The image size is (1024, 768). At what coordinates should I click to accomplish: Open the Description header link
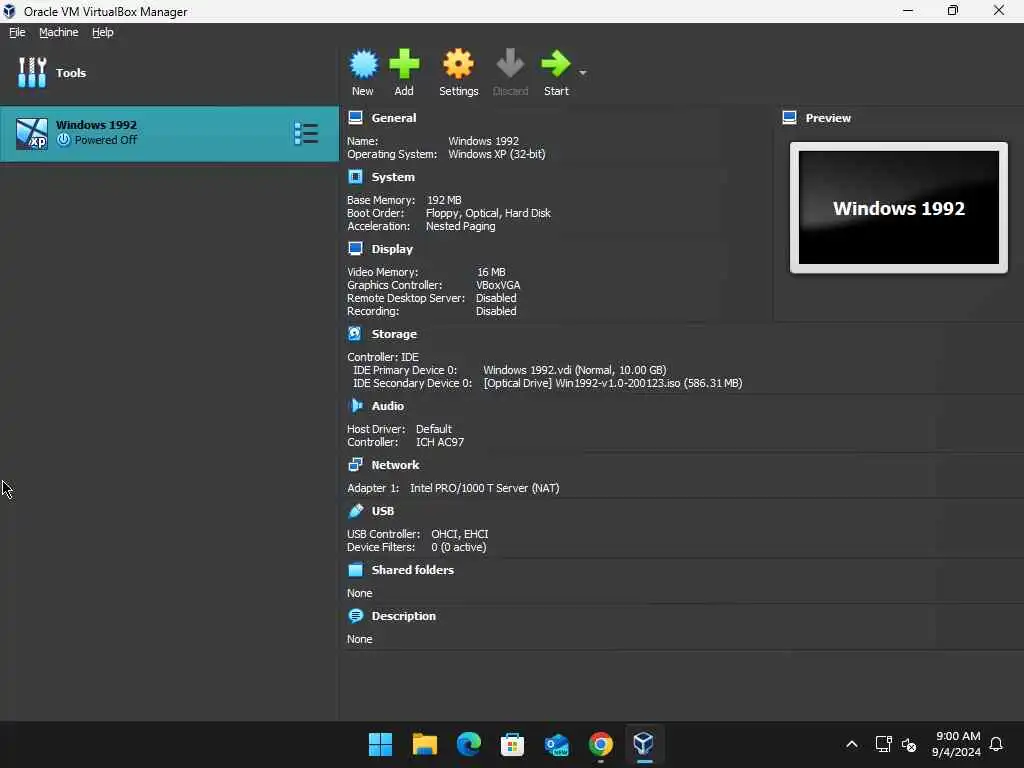[x=404, y=616]
